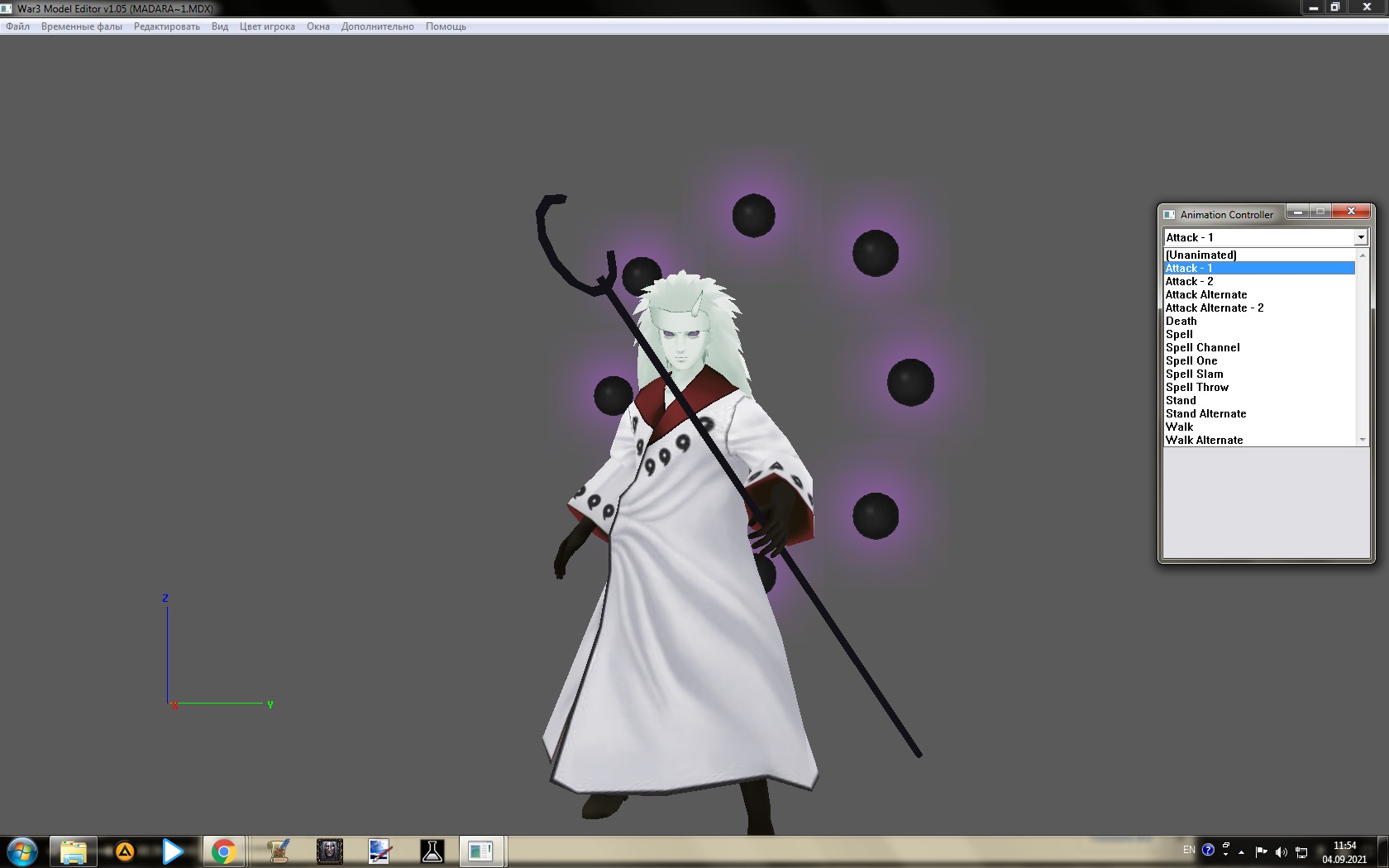Open the flask taskbar icon
Image resolution: width=1389 pixels, height=868 pixels.
click(x=432, y=851)
